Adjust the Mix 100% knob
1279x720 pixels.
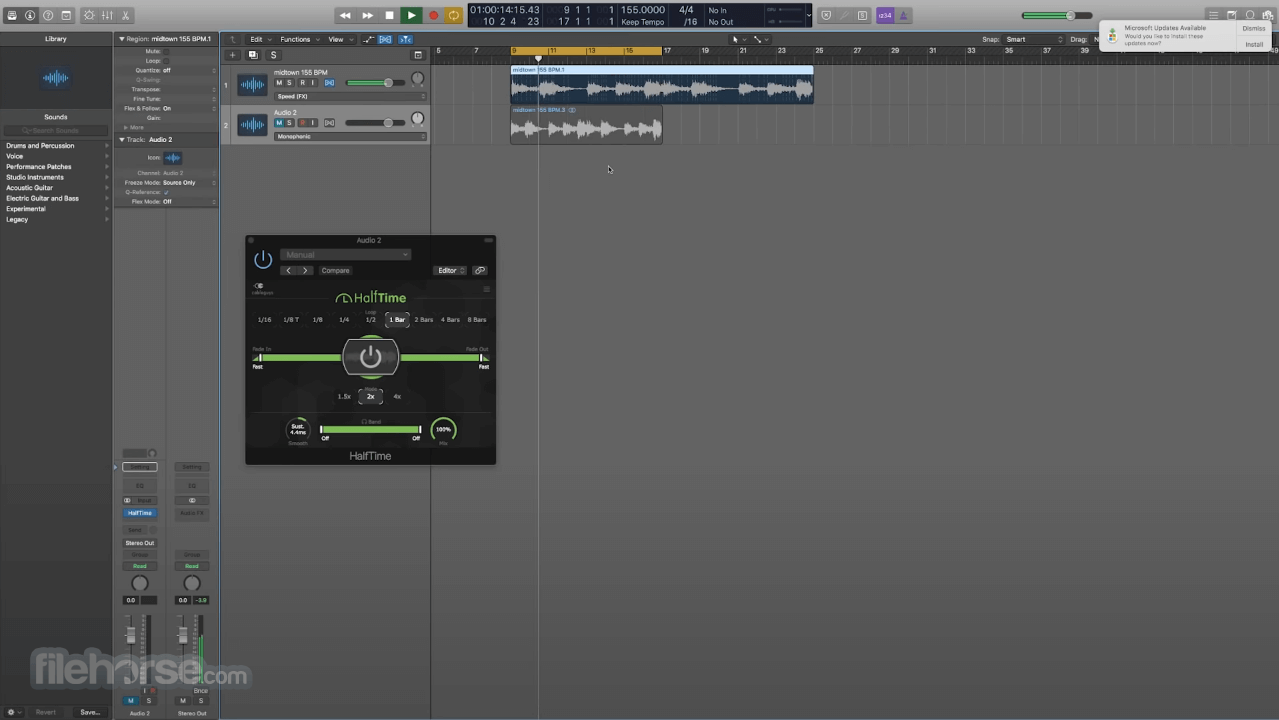click(443, 430)
